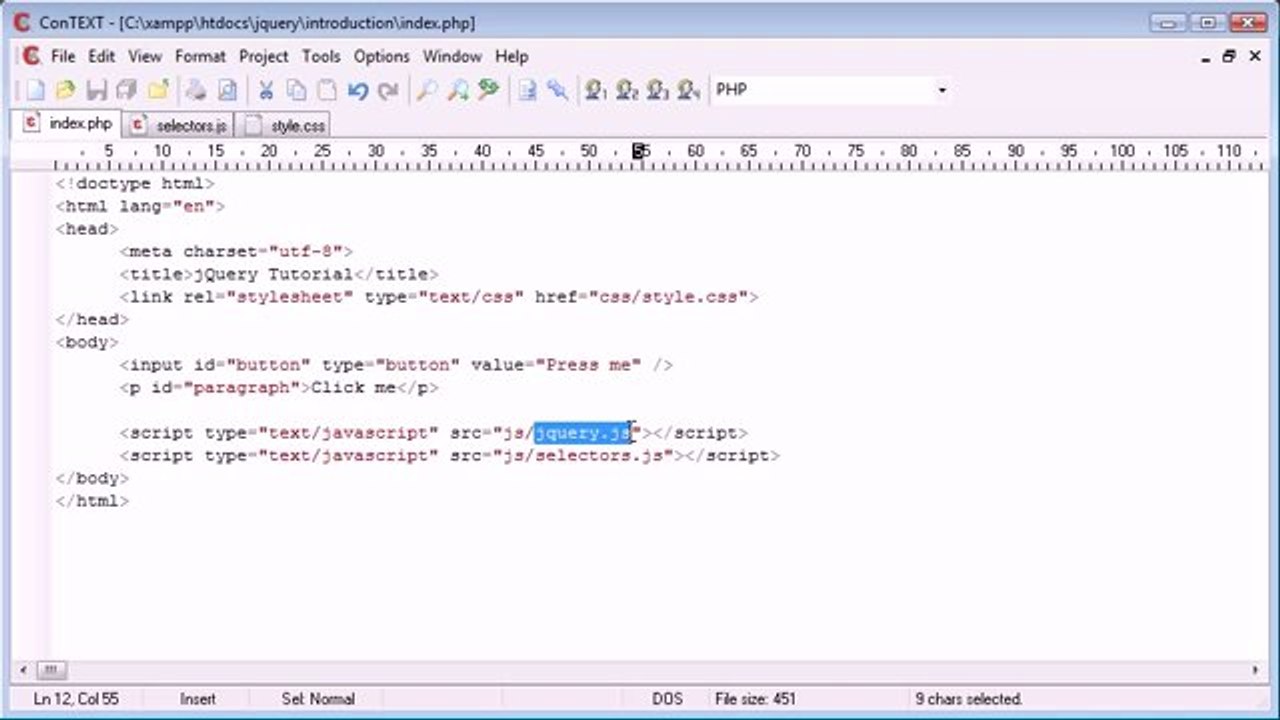The height and width of the screenshot is (720, 1280).
Task: Click the Open file folder icon
Action: (66, 90)
